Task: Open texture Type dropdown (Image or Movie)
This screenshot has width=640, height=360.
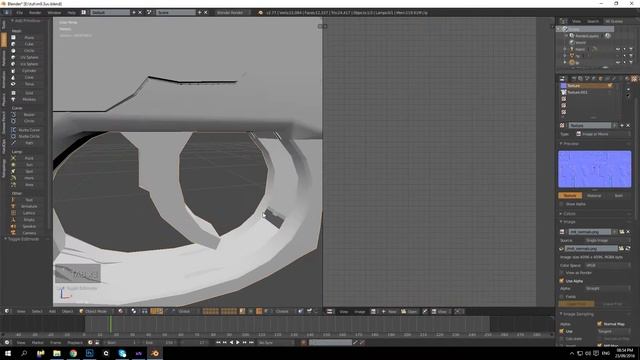Action: (x=602, y=134)
